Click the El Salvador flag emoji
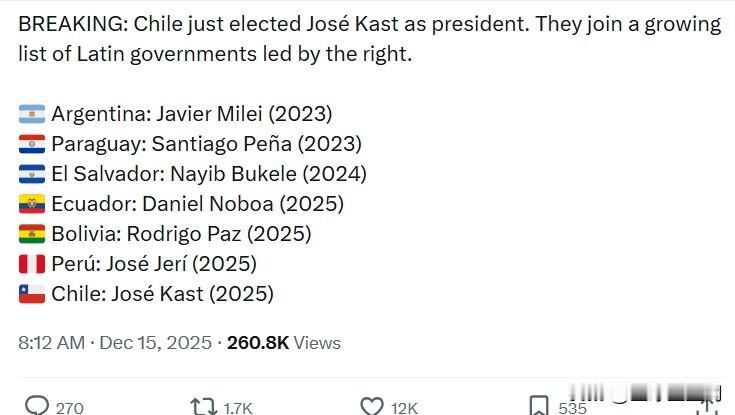This screenshot has height=415, width=735. click(31, 174)
